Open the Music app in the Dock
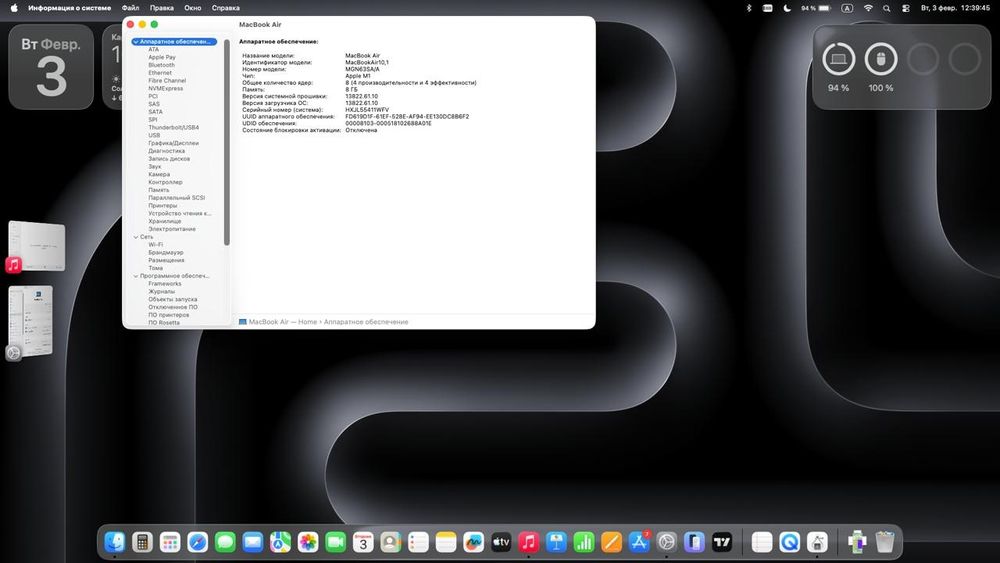Image resolution: width=1000 pixels, height=563 pixels. coord(529,542)
